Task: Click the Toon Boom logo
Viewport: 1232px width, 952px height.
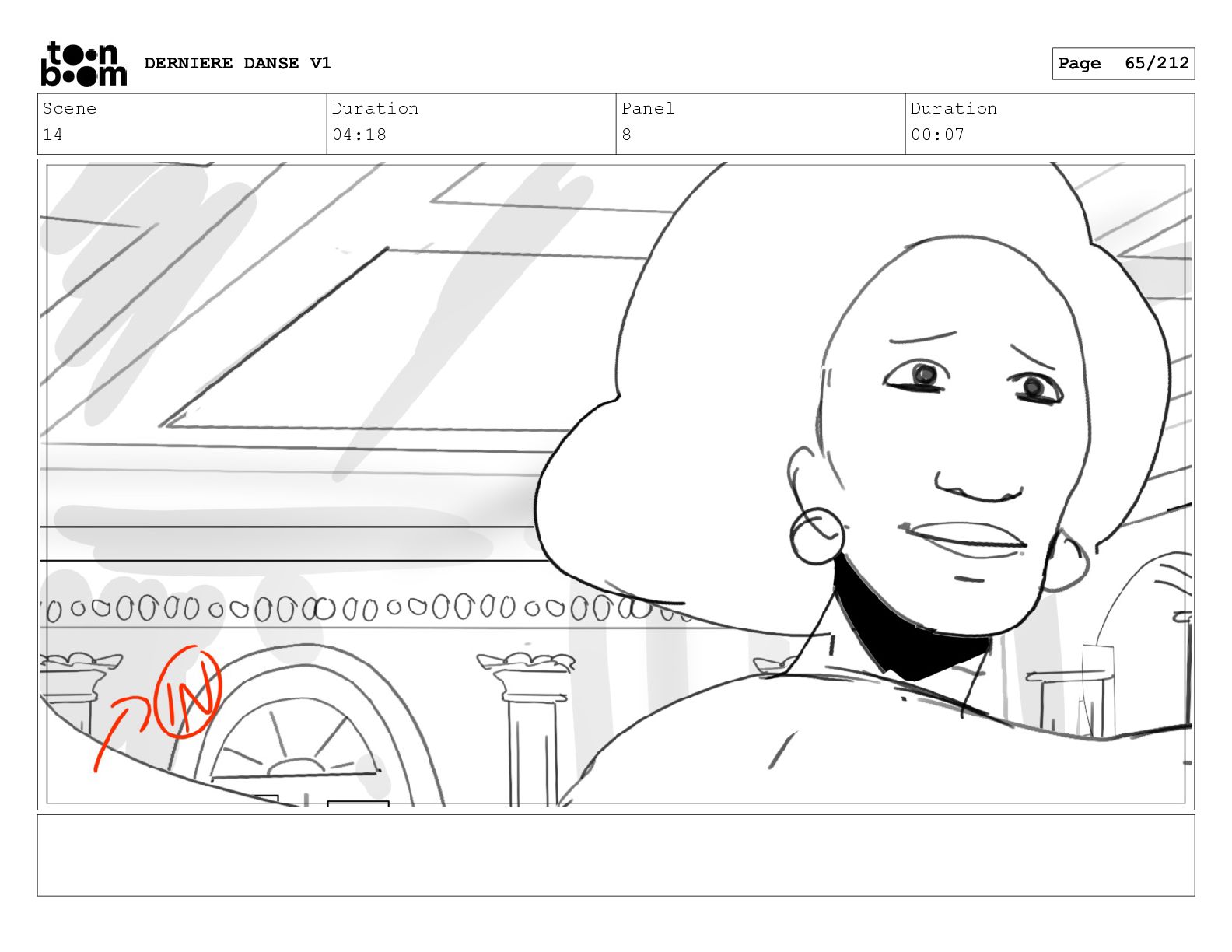Action: tap(83, 64)
